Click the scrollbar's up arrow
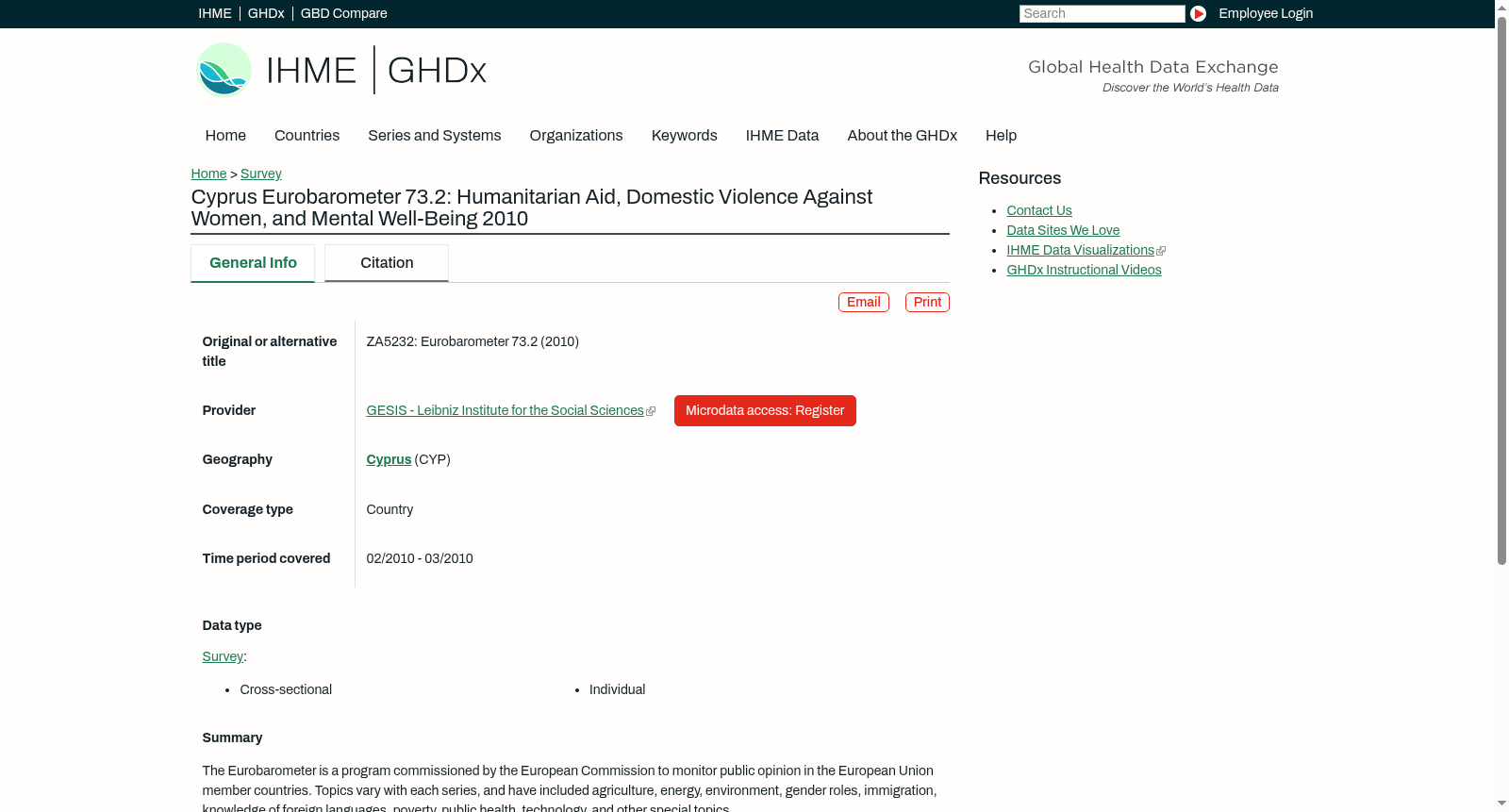The height and width of the screenshot is (812, 1509). coord(1501,7)
